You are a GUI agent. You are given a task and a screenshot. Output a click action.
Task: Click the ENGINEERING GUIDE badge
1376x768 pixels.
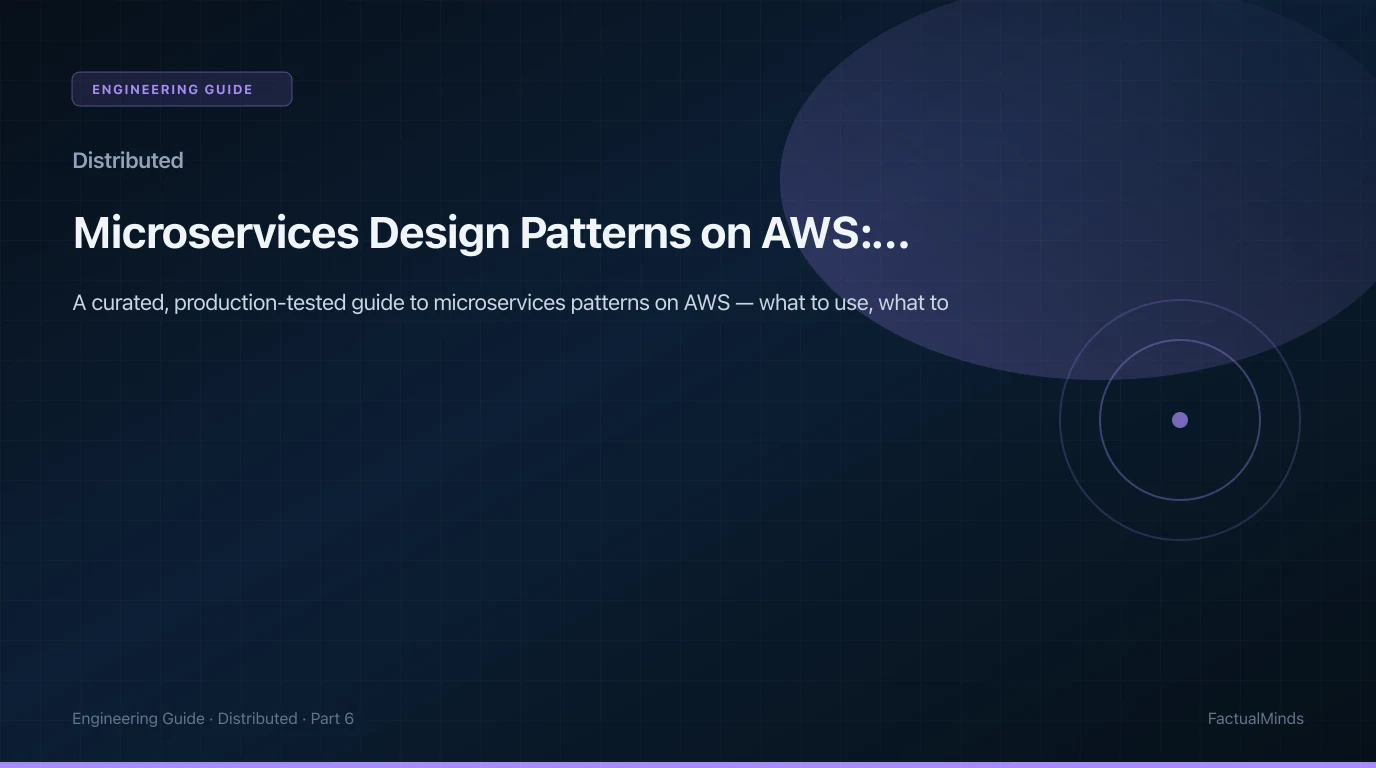182,89
